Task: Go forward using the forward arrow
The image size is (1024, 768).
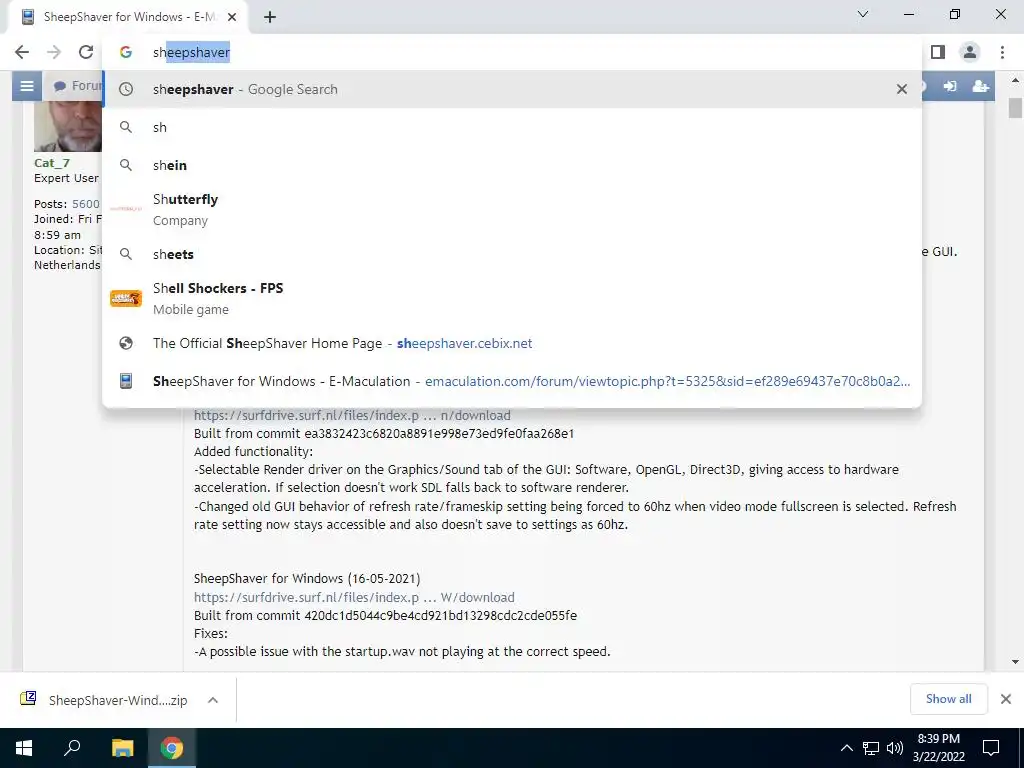Action: click(54, 52)
